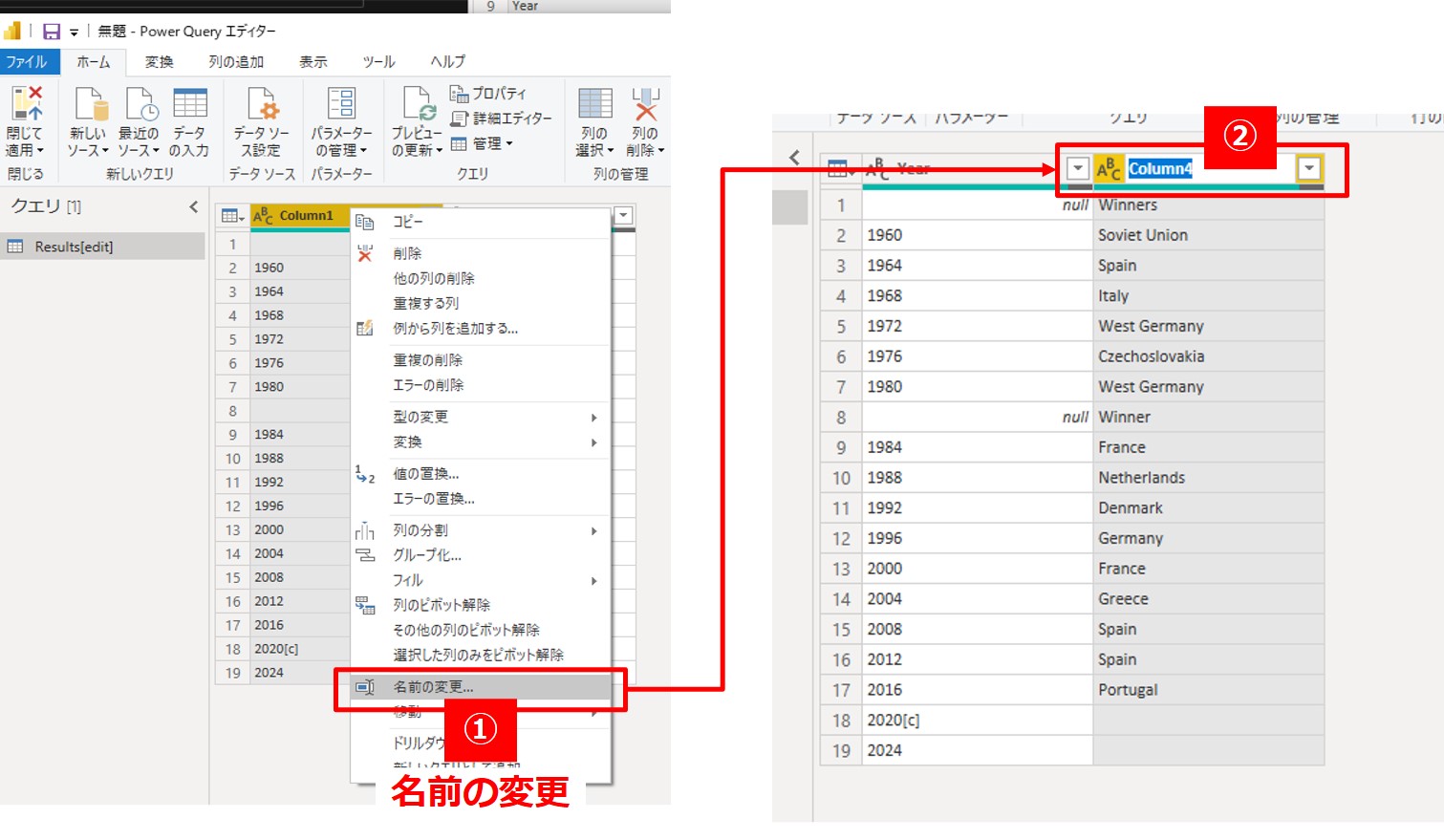Select the Enter Data (データの入力) icon
The height and width of the screenshot is (840, 1444).
click(x=189, y=105)
